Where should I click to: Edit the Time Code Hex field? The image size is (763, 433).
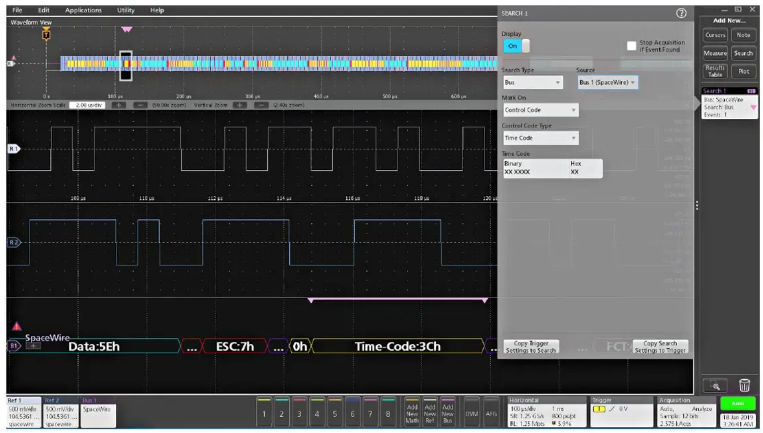(586, 168)
